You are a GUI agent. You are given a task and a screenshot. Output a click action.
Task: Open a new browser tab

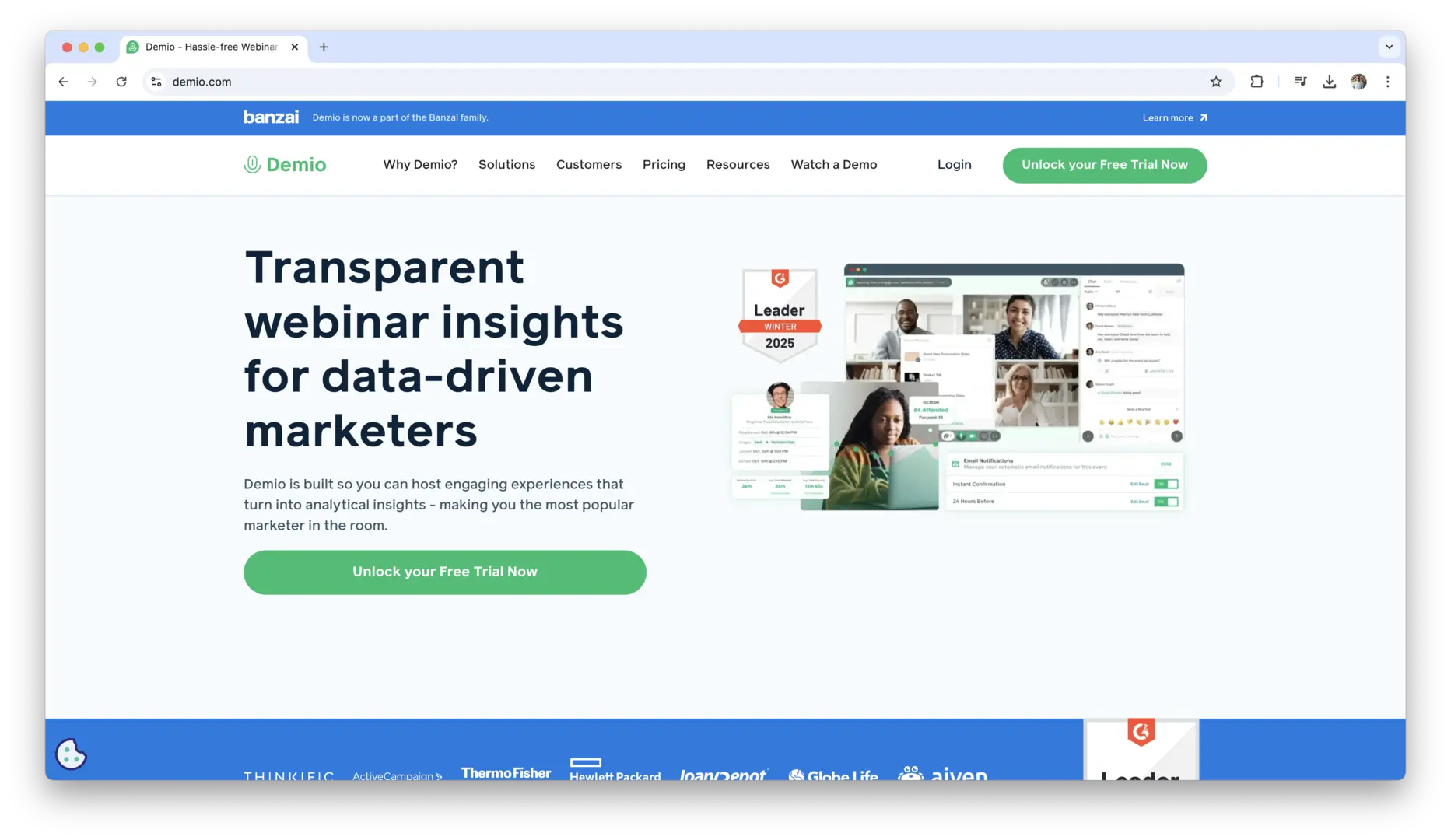[324, 47]
